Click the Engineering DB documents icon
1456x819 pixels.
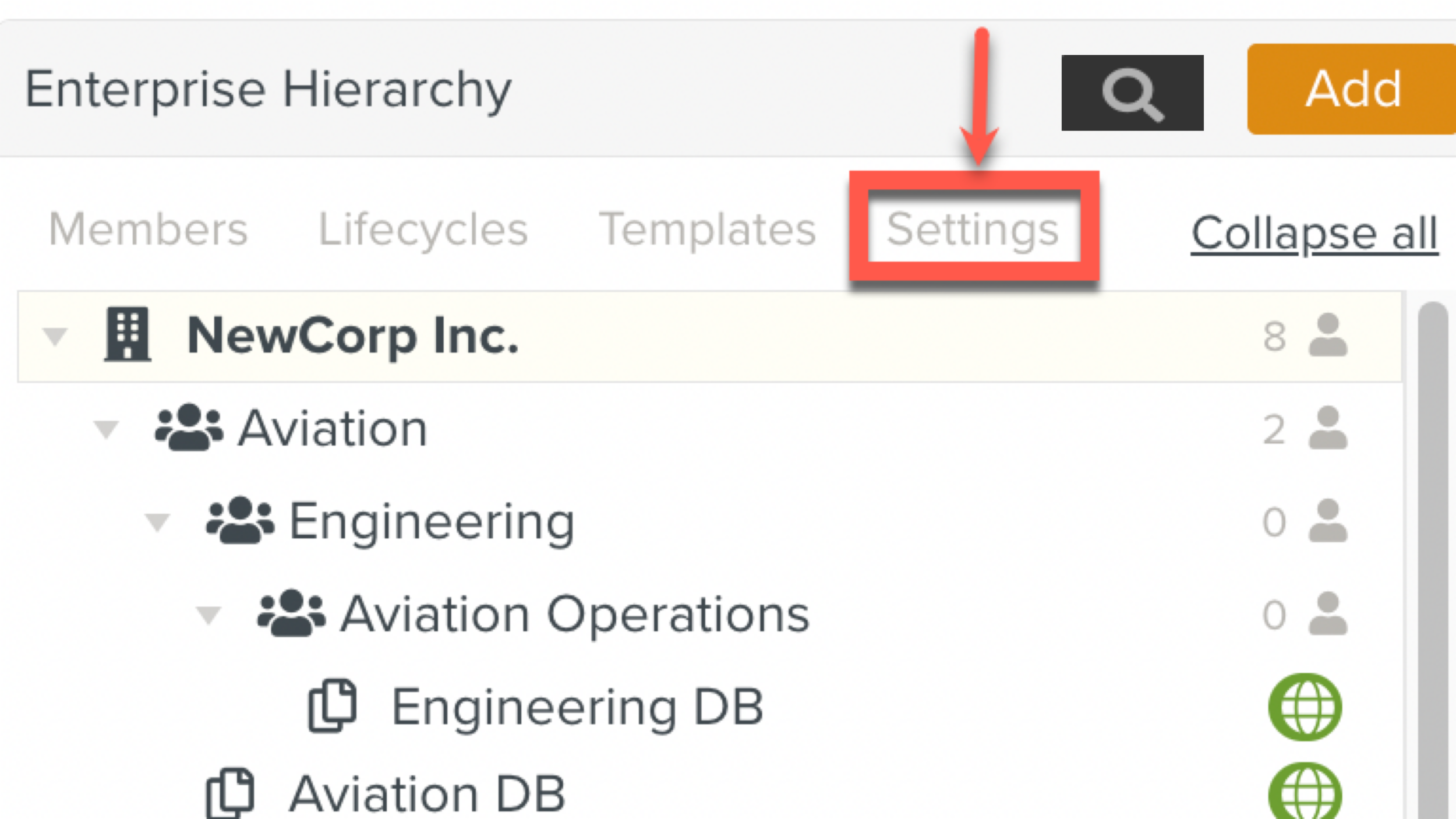point(333,705)
